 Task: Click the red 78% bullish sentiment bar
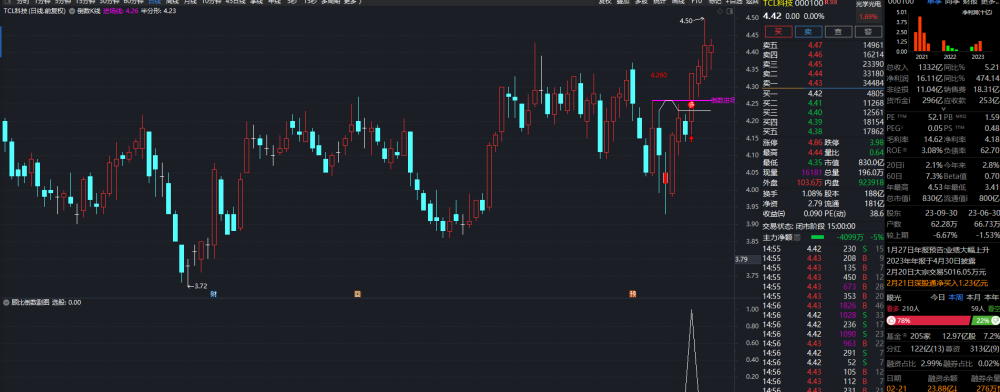929,321
